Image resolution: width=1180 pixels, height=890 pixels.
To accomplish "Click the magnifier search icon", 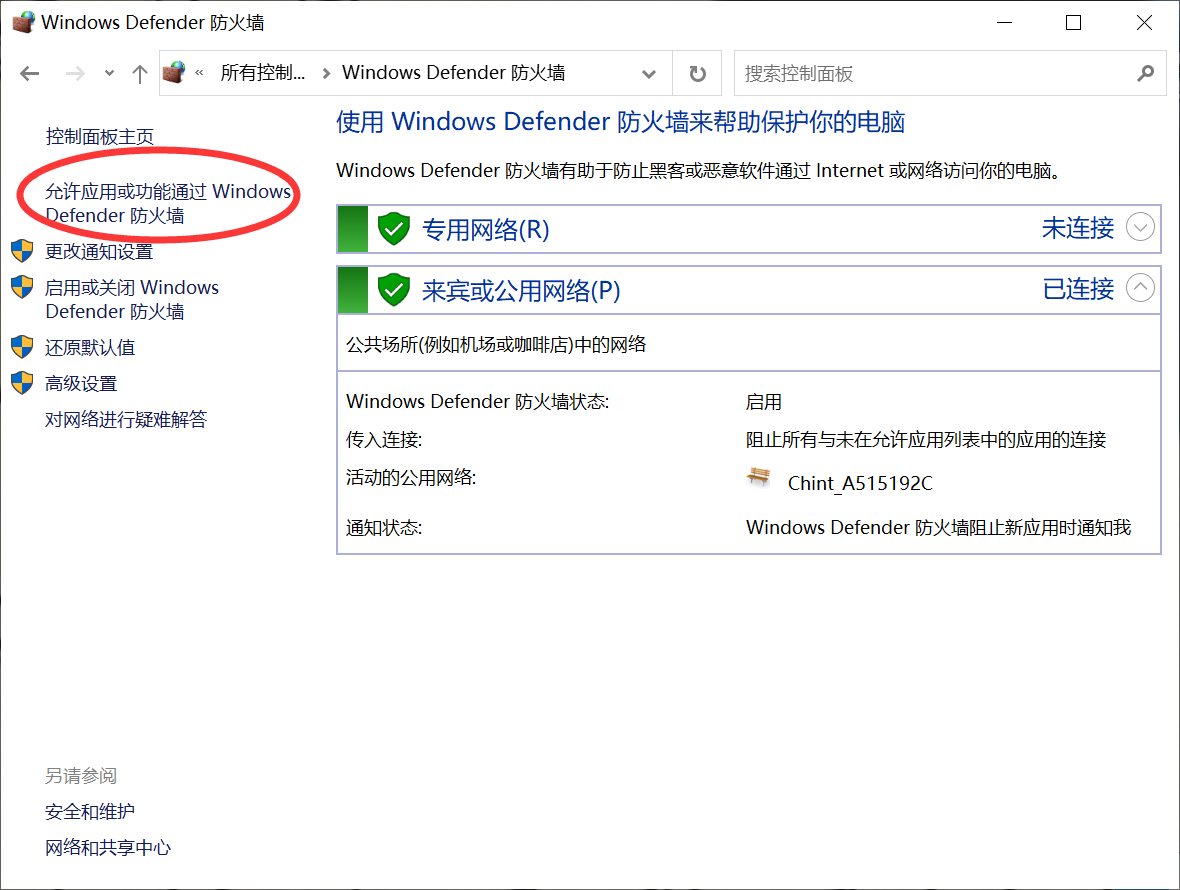I will tap(1145, 74).
